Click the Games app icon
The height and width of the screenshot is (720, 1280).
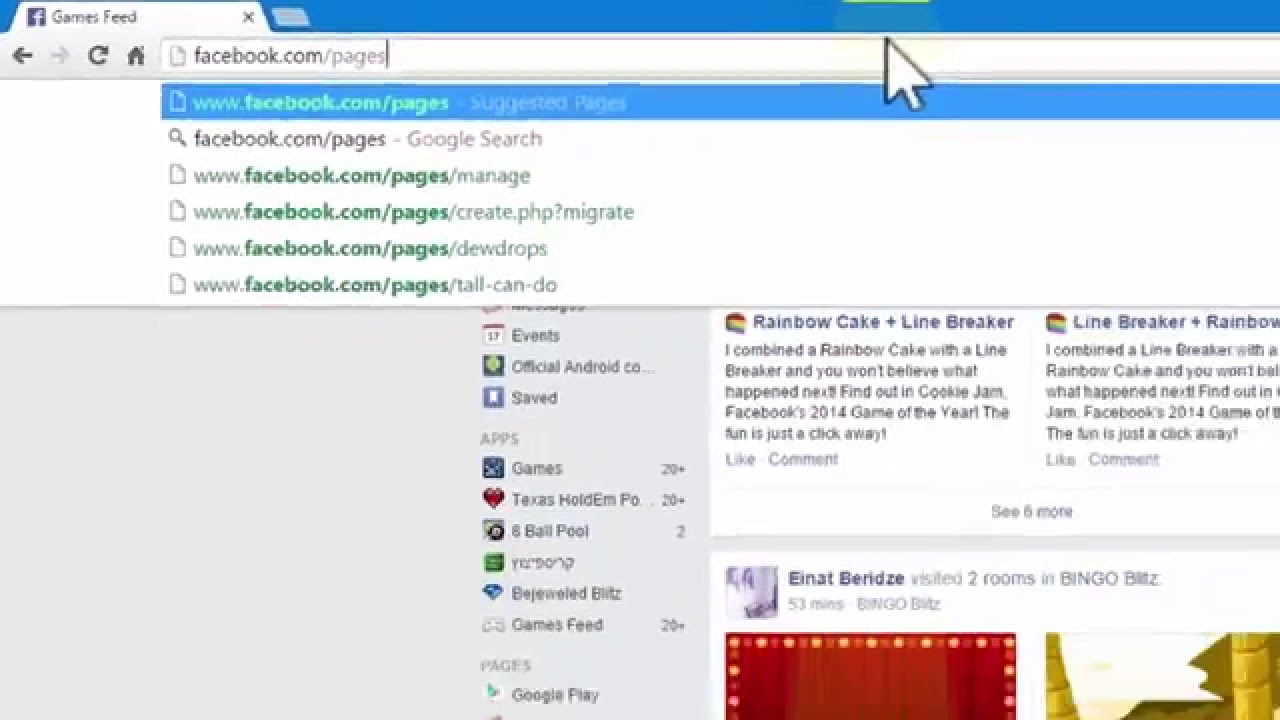(493, 468)
